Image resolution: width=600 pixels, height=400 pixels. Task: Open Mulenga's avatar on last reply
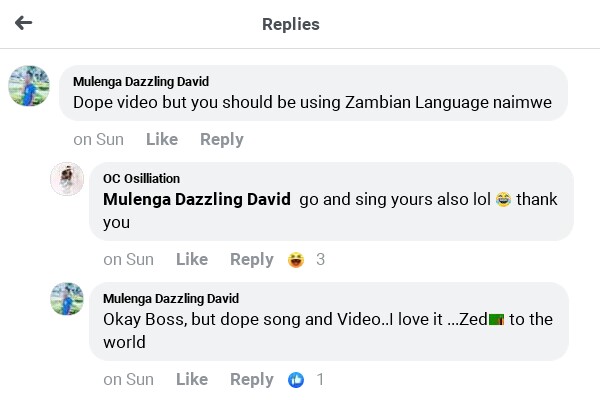[67, 299]
